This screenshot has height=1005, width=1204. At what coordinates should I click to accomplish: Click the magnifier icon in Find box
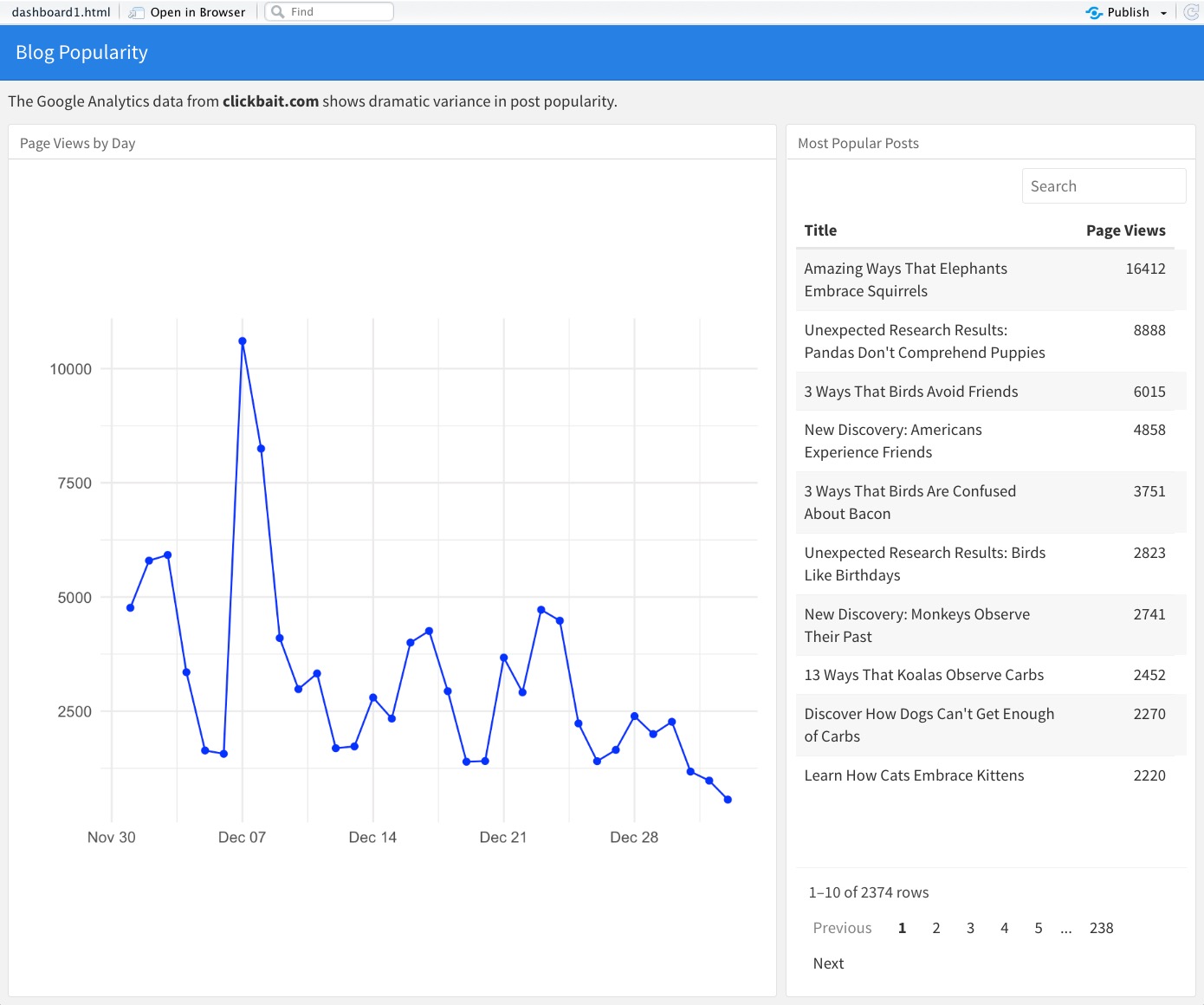tap(278, 12)
